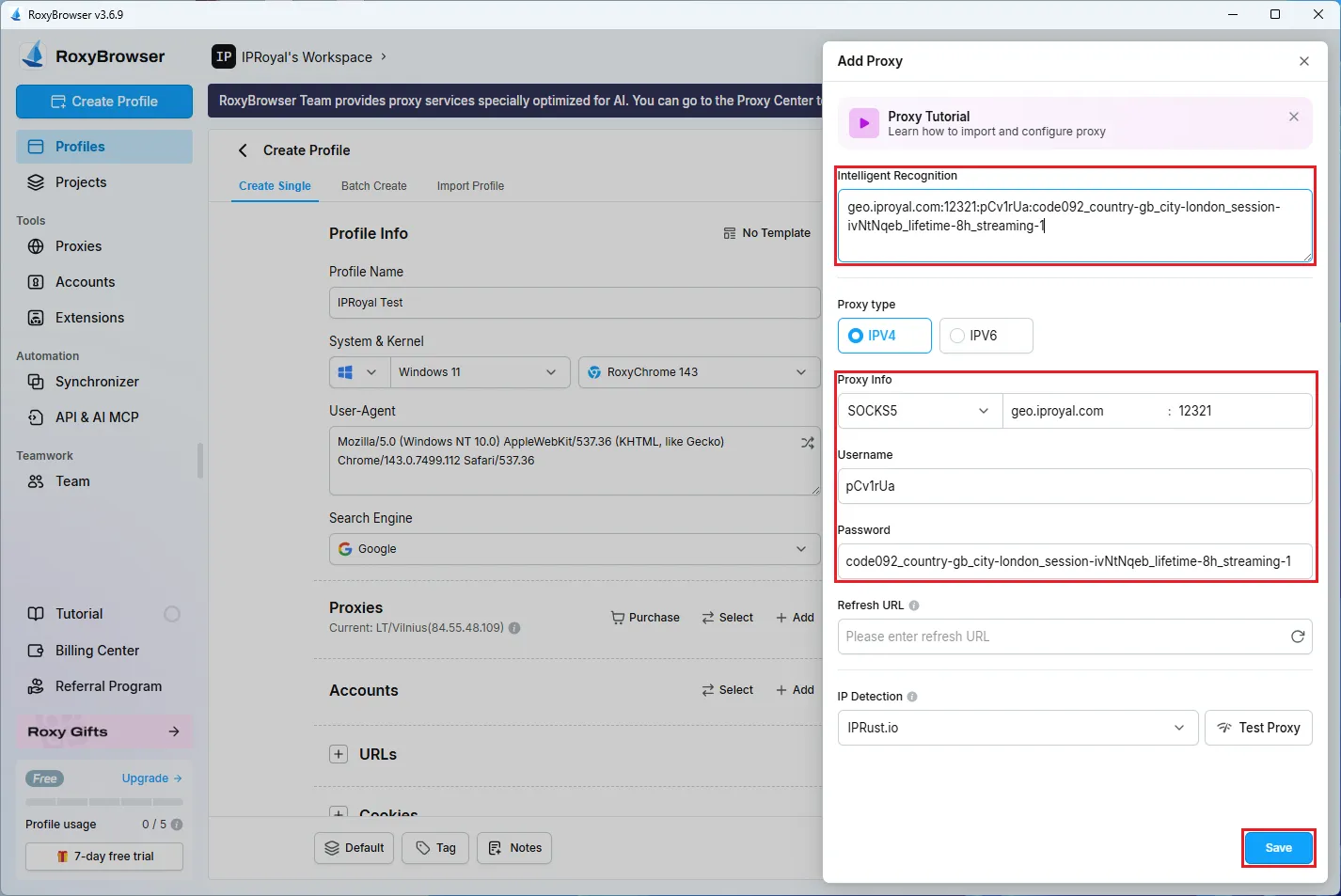Go back with the Create Profile arrow
The height and width of the screenshot is (896, 1341).
(x=243, y=150)
